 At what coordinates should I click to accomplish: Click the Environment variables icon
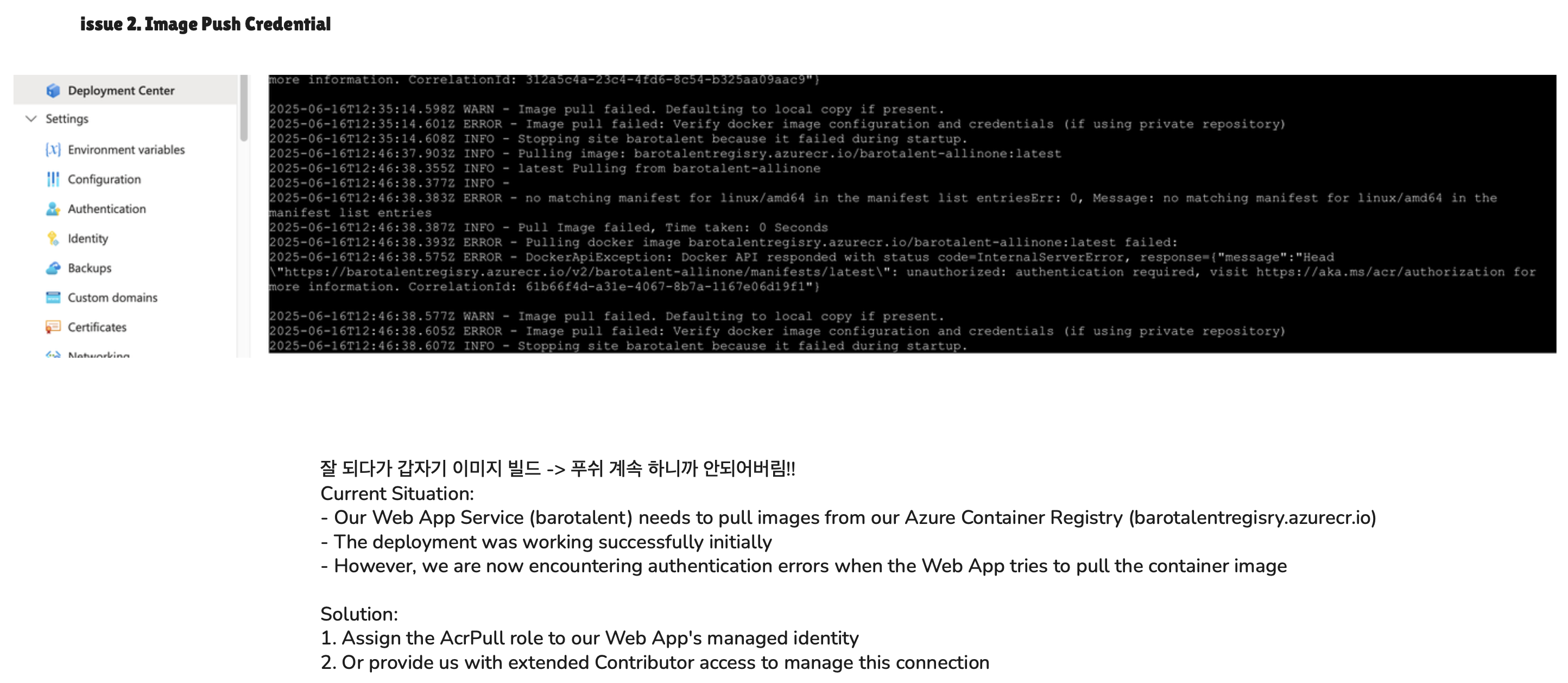point(53,150)
